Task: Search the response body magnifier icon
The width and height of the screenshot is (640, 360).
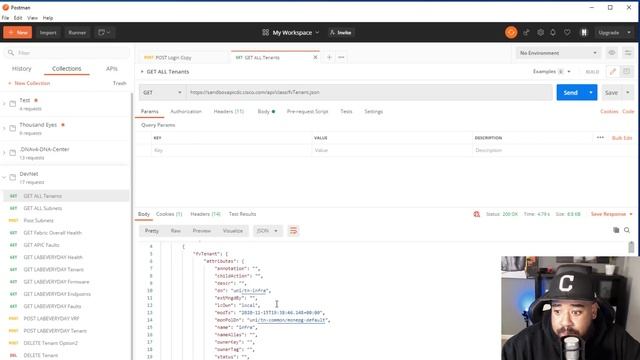Action: [627, 230]
